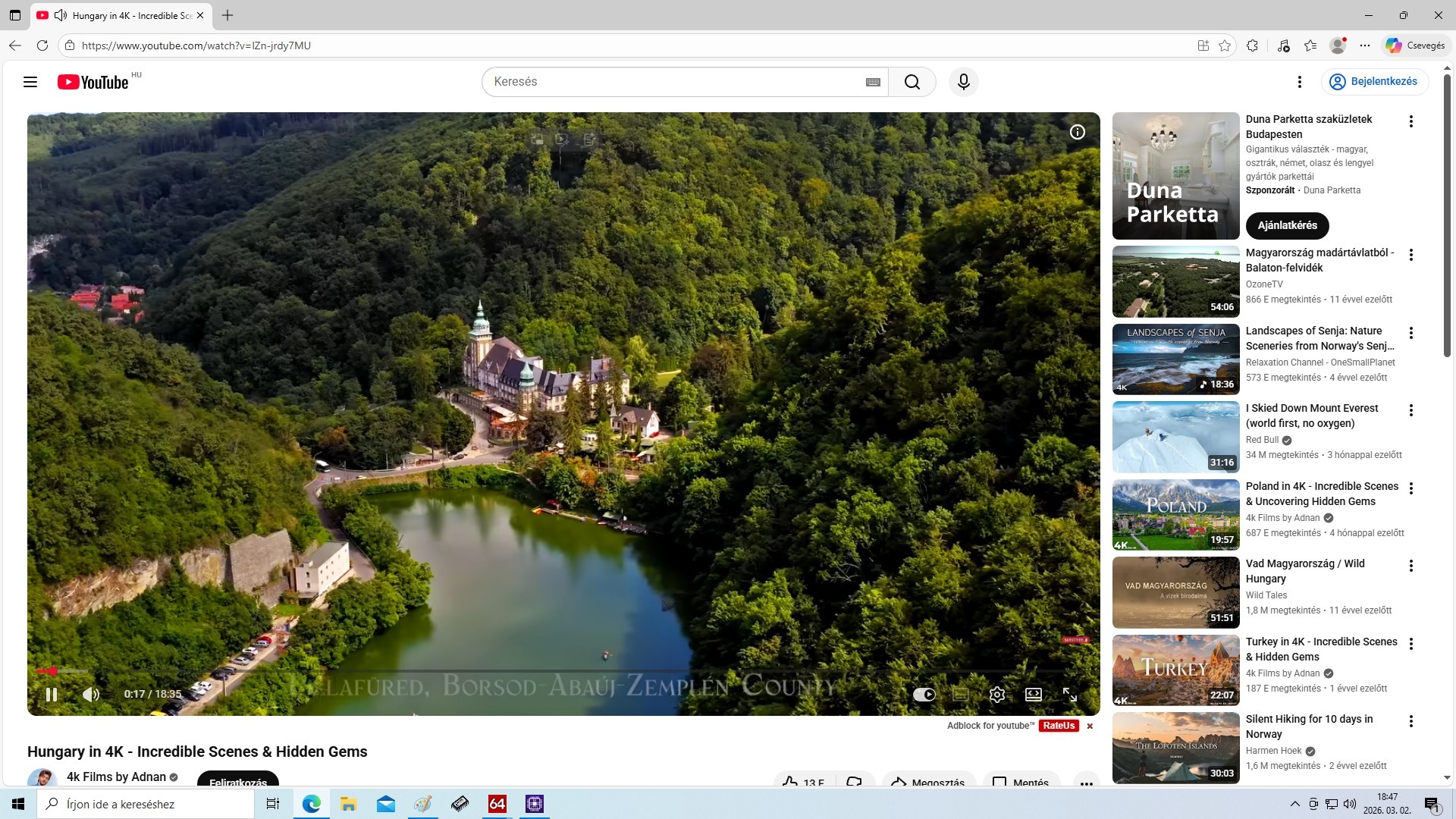The height and width of the screenshot is (819, 1456).
Task: Click the voice search microphone icon
Action: point(963,82)
